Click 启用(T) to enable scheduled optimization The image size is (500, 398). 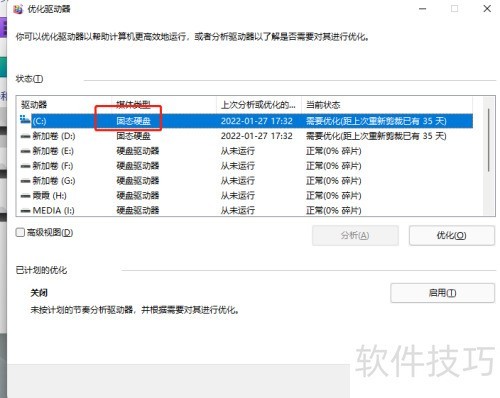pyautogui.click(x=442, y=293)
